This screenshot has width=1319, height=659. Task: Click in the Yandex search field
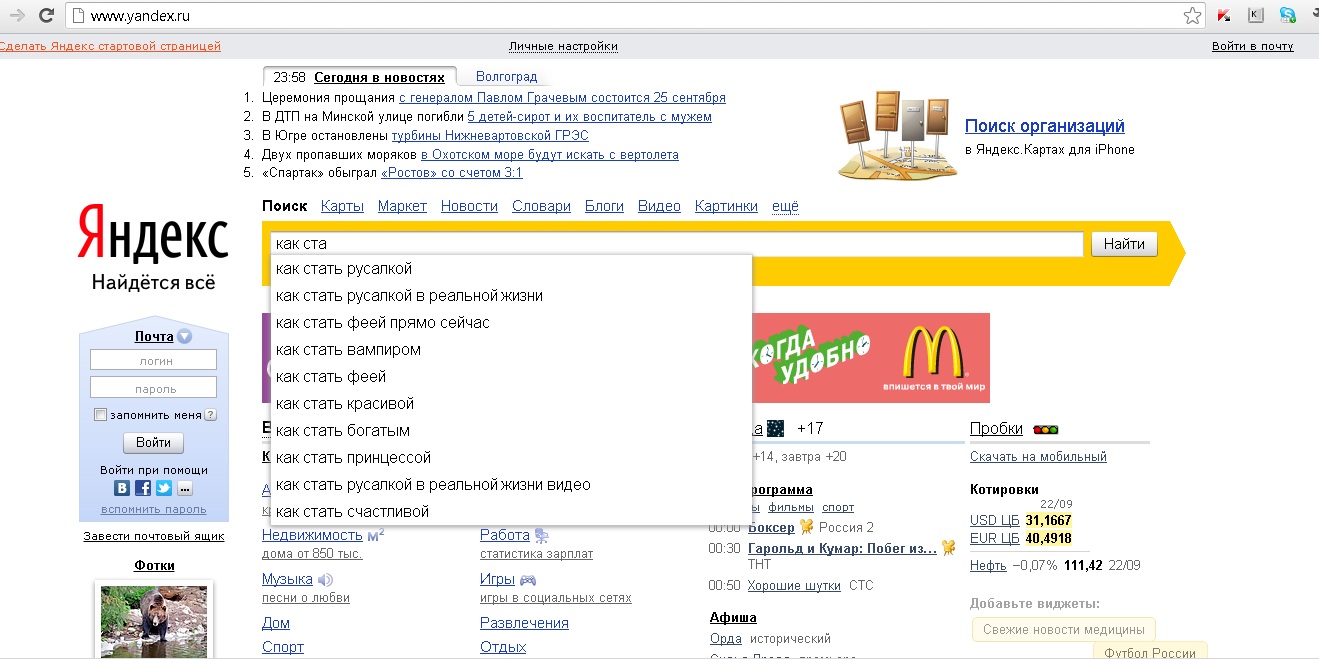676,244
